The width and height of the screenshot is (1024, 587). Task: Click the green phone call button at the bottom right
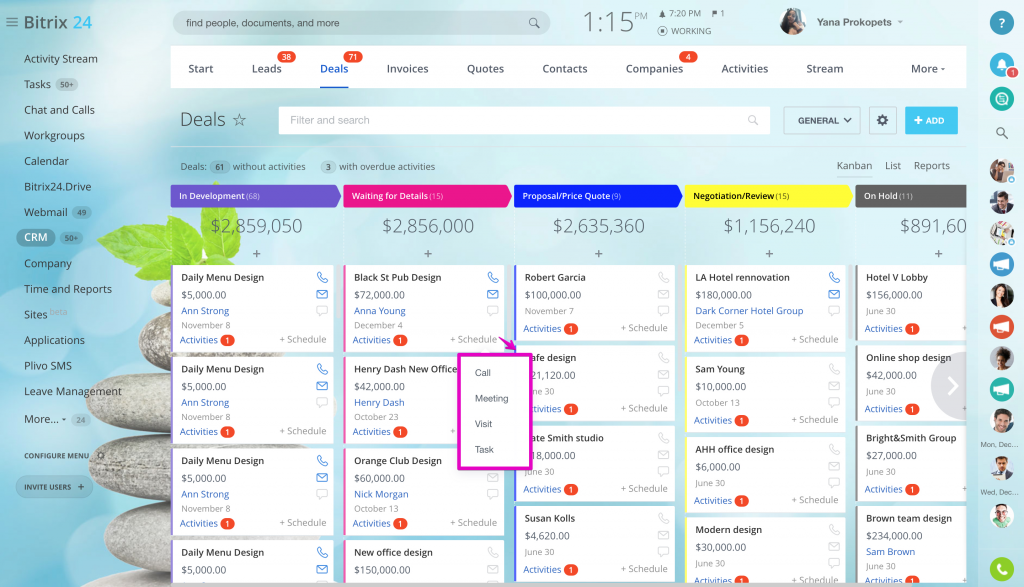[x=1001, y=569]
